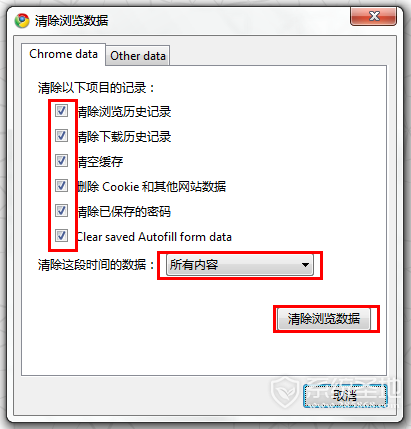
Task: Click the Clear saved Autofill form data label
Action: [154, 237]
